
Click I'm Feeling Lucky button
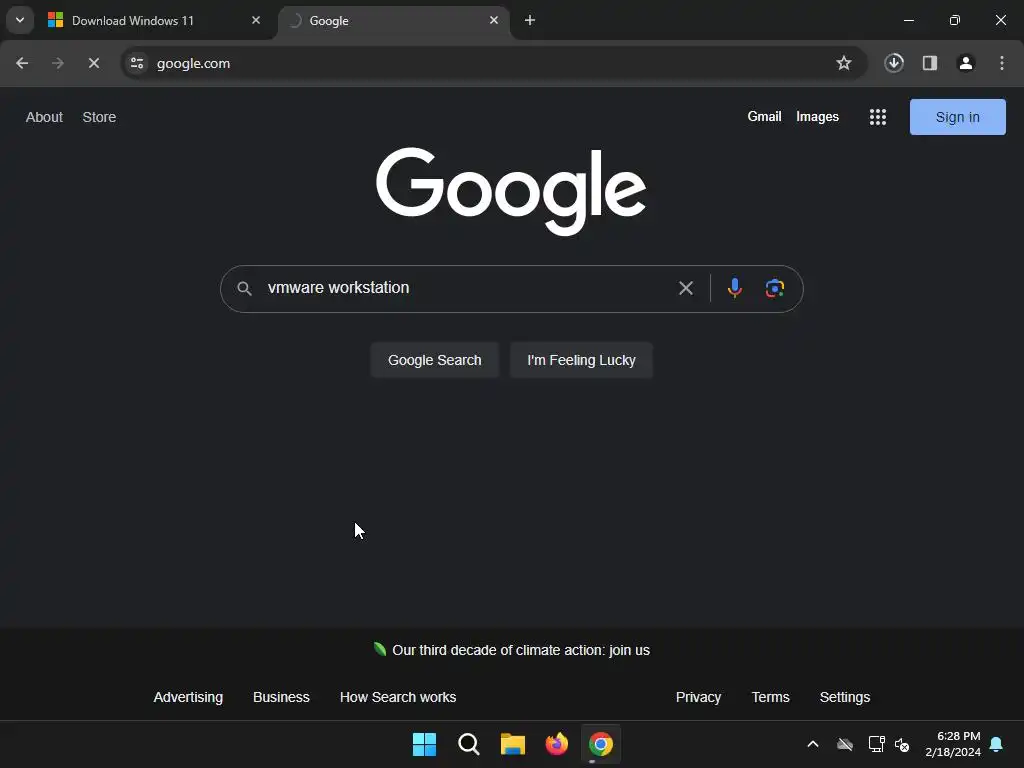click(581, 360)
